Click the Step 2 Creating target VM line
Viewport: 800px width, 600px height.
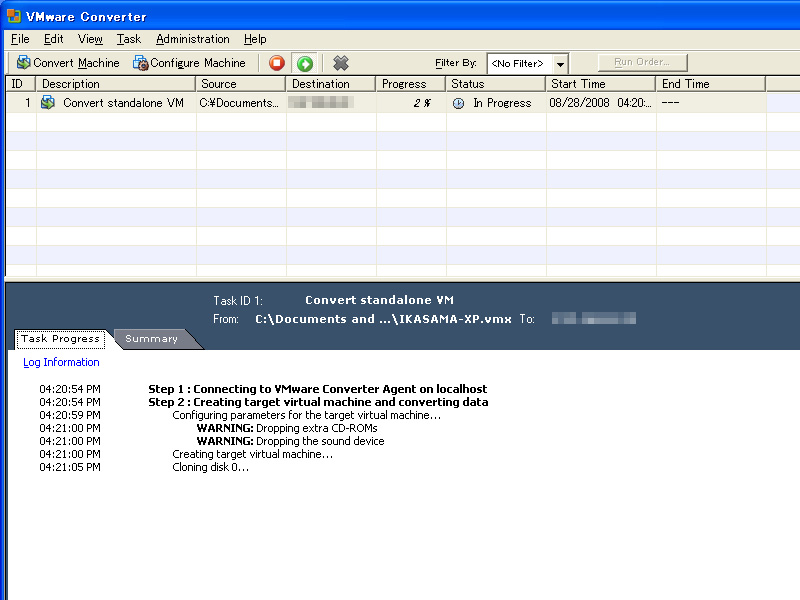(318, 402)
